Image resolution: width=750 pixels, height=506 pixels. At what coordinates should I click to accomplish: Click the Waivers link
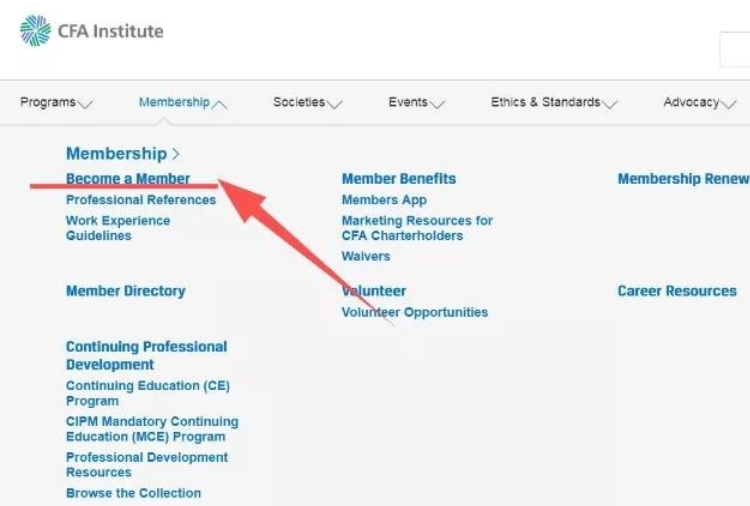pyautogui.click(x=366, y=257)
